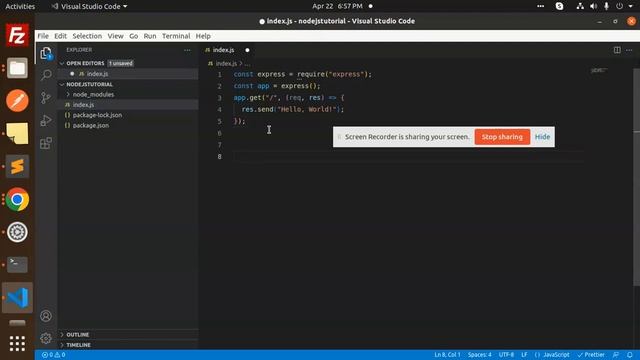
Task: Open package-lock.json in the file tree
Action: (97, 115)
